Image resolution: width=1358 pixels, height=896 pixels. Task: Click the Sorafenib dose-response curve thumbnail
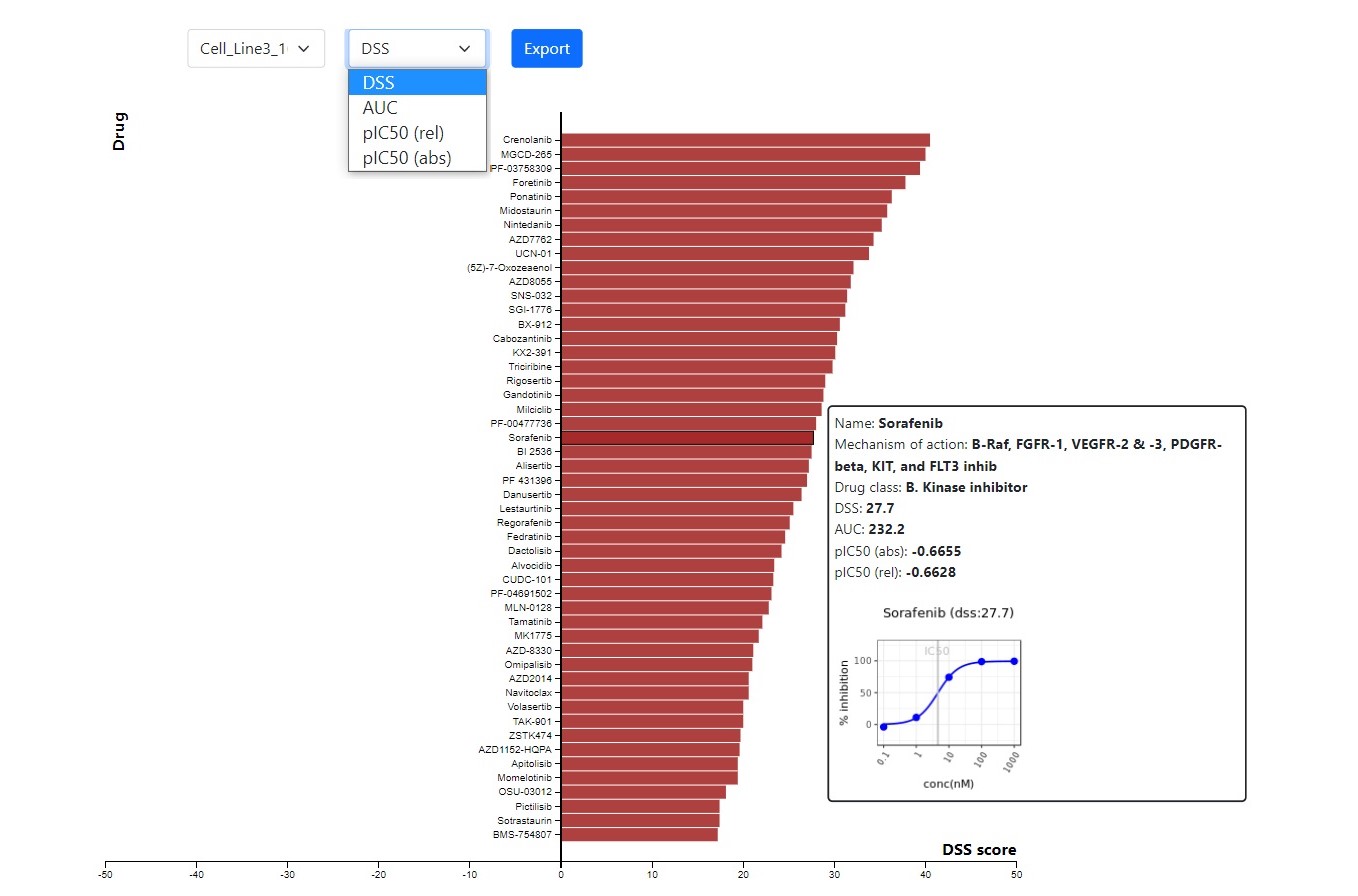coord(947,695)
